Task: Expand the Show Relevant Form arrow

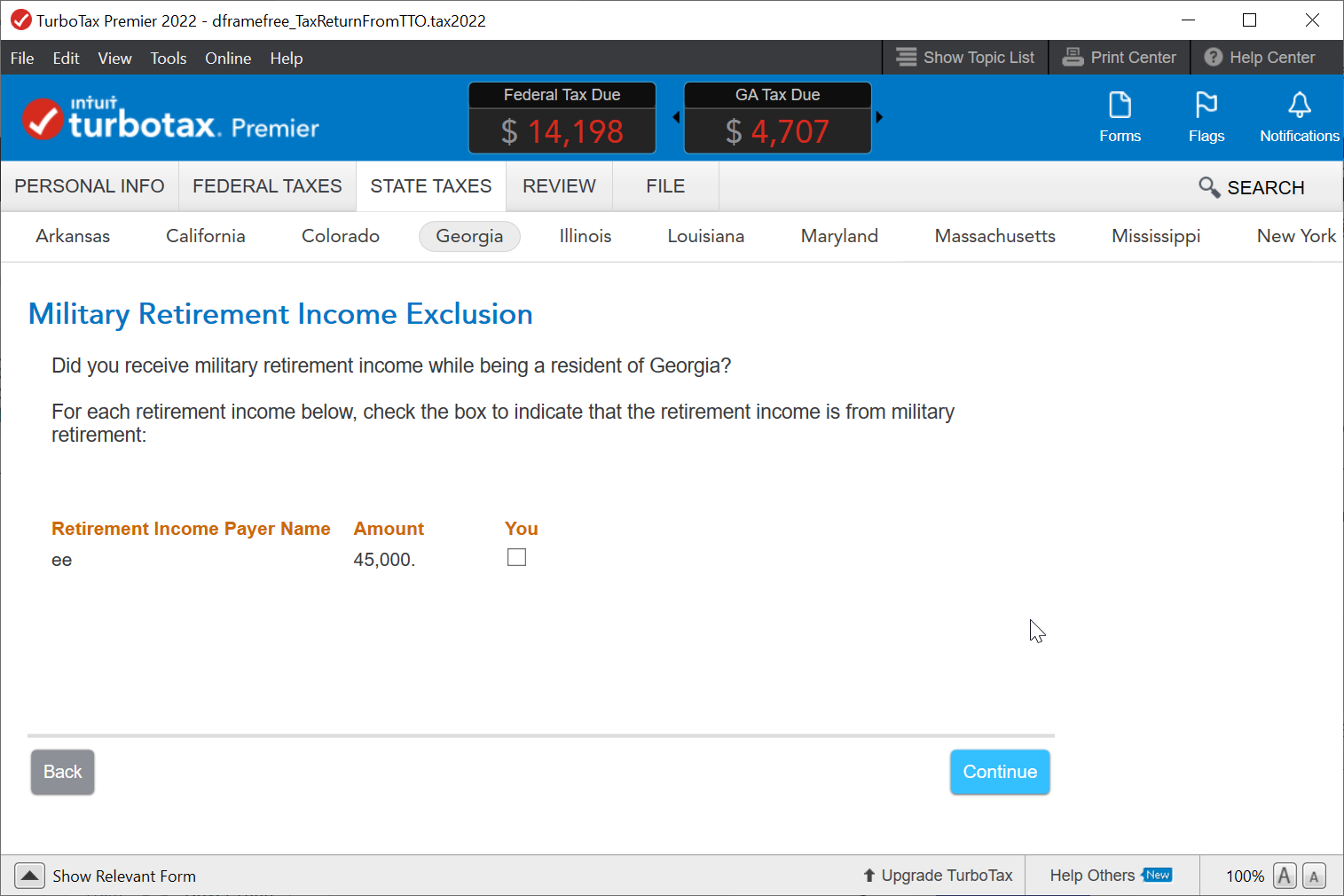Action: point(29,876)
